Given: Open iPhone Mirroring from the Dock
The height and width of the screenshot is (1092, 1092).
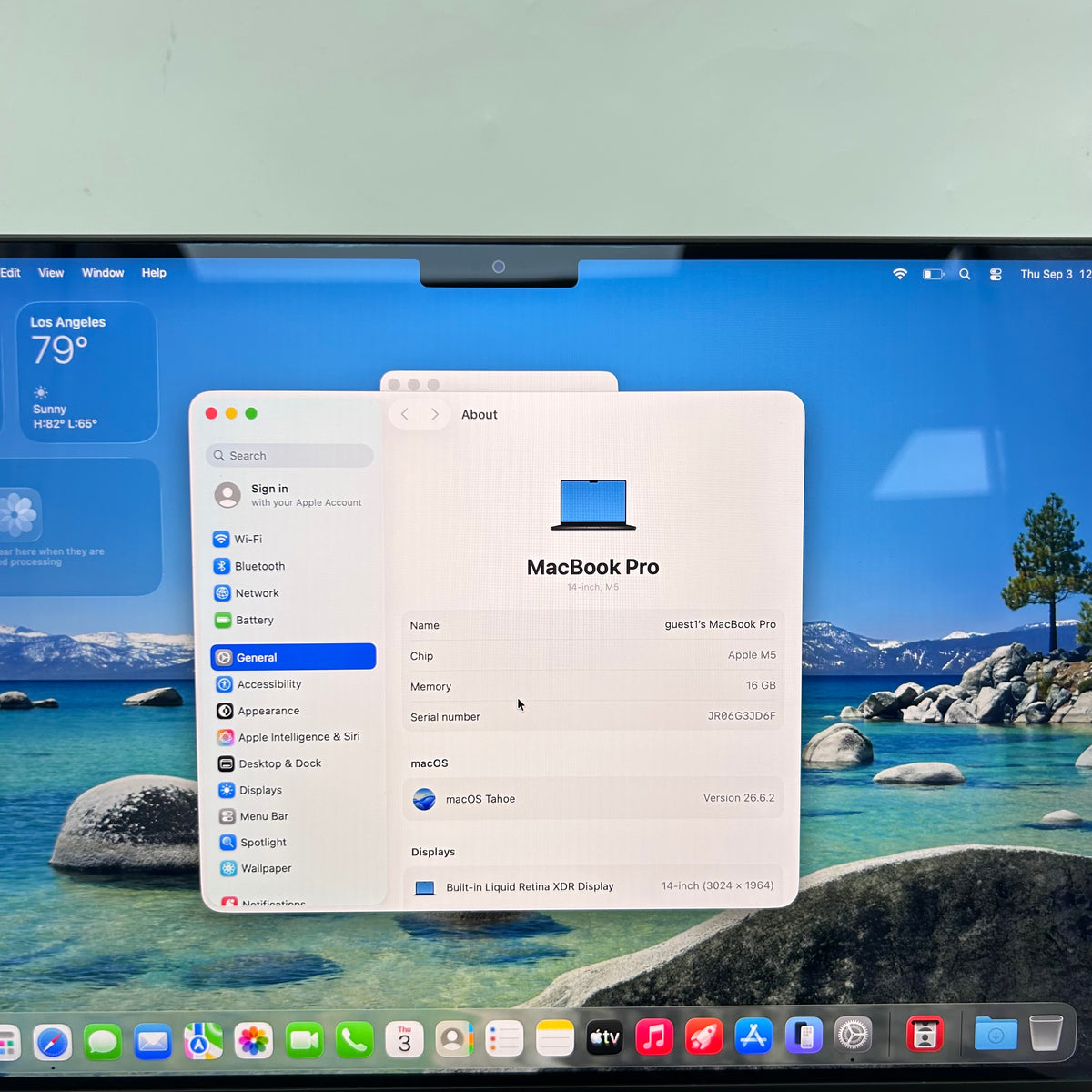Looking at the screenshot, I should [x=804, y=1036].
